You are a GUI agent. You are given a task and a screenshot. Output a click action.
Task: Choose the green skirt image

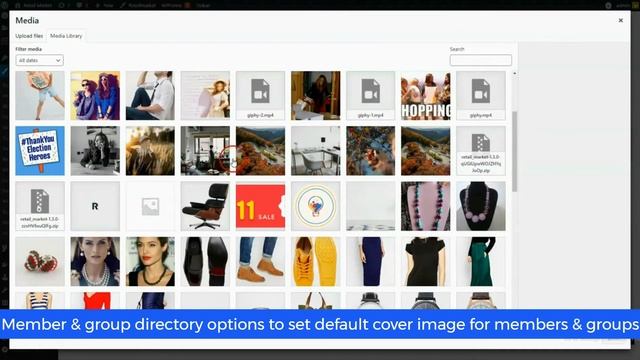[481, 261]
